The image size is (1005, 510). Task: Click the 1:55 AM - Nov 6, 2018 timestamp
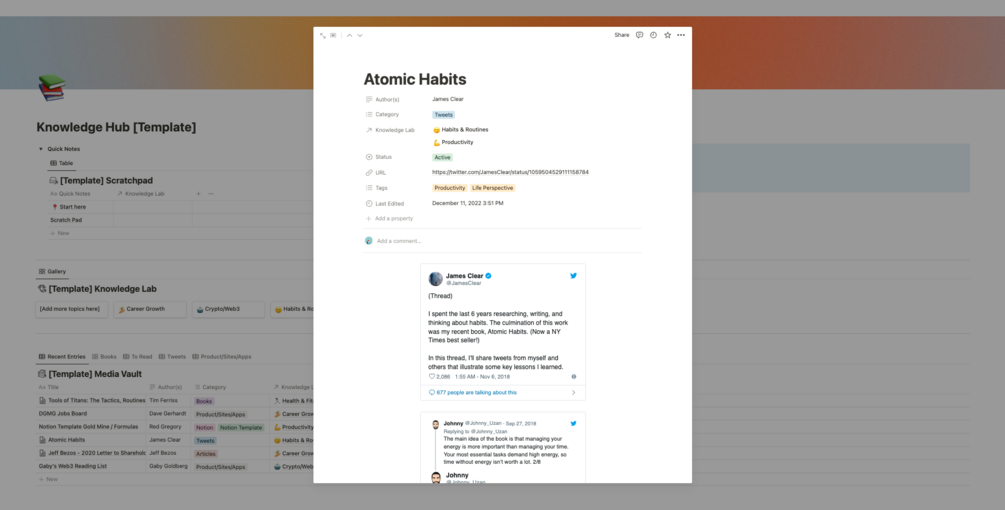pos(482,377)
